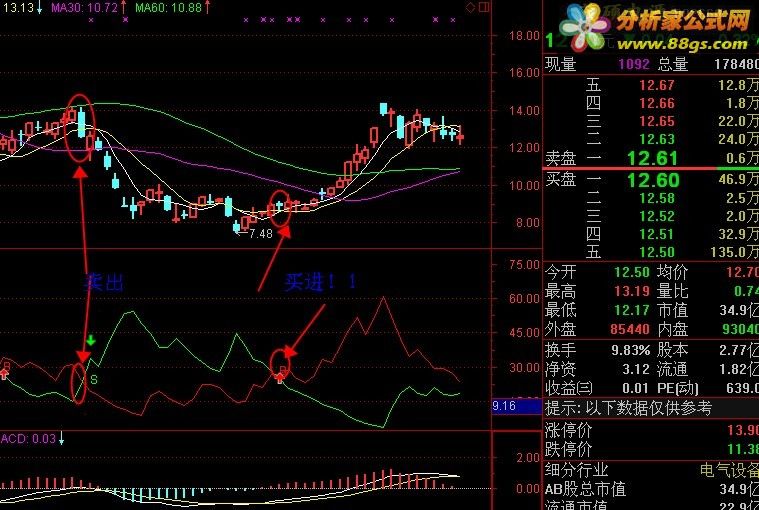Click the 电气设备 industry link
Screen dimensions: 759x510
[x=729, y=470]
